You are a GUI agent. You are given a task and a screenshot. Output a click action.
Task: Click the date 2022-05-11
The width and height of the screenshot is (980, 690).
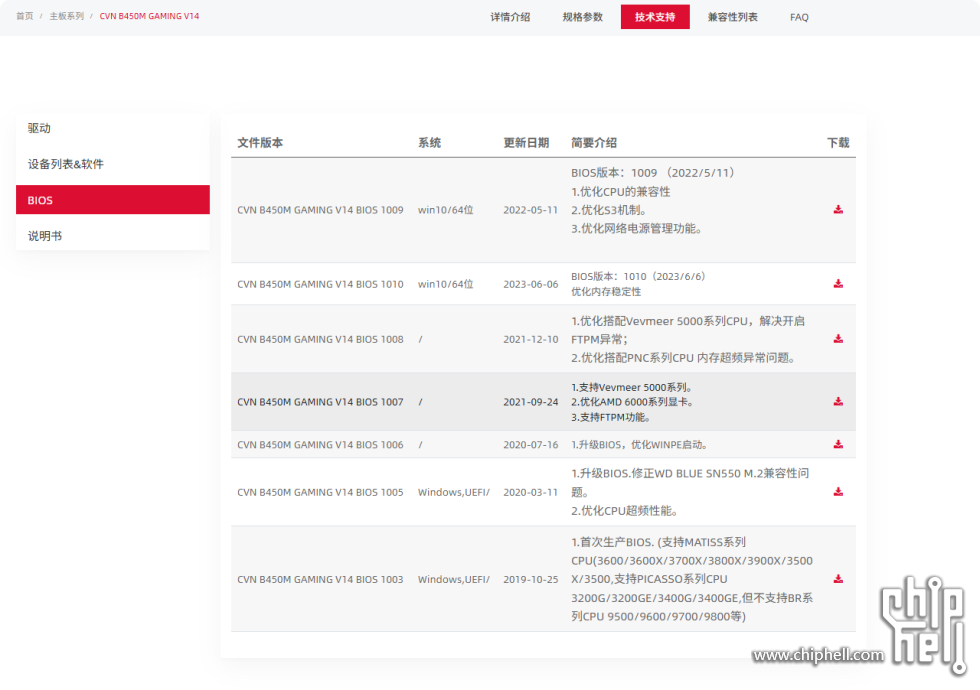click(531, 210)
